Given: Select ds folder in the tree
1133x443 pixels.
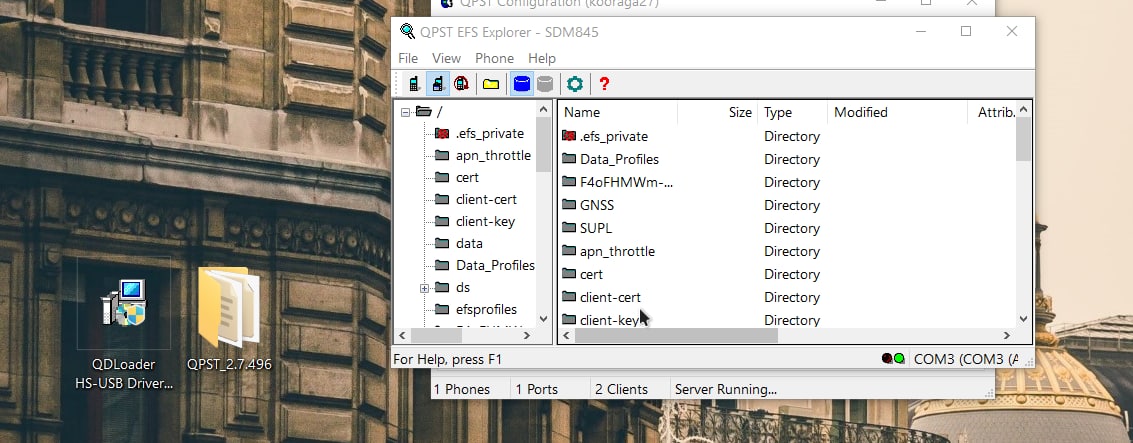Looking at the screenshot, I should (x=462, y=288).
